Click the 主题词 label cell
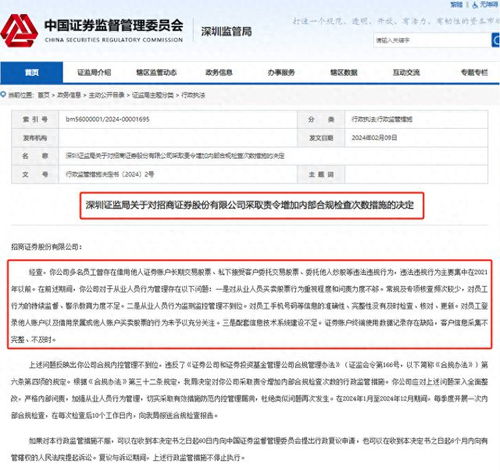This screenshot has width=500, height=471. point(321,174)
